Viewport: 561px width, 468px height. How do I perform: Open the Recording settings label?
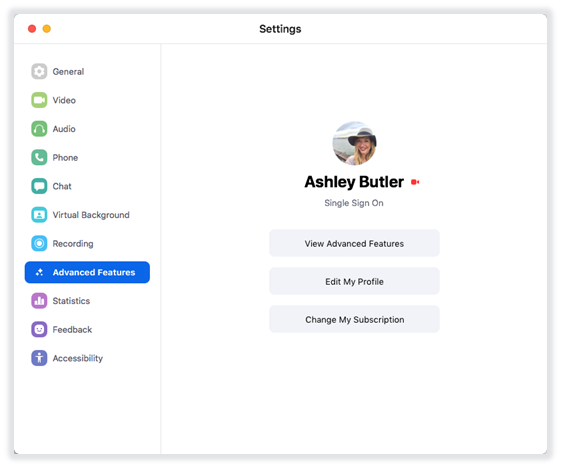(73, 244)
